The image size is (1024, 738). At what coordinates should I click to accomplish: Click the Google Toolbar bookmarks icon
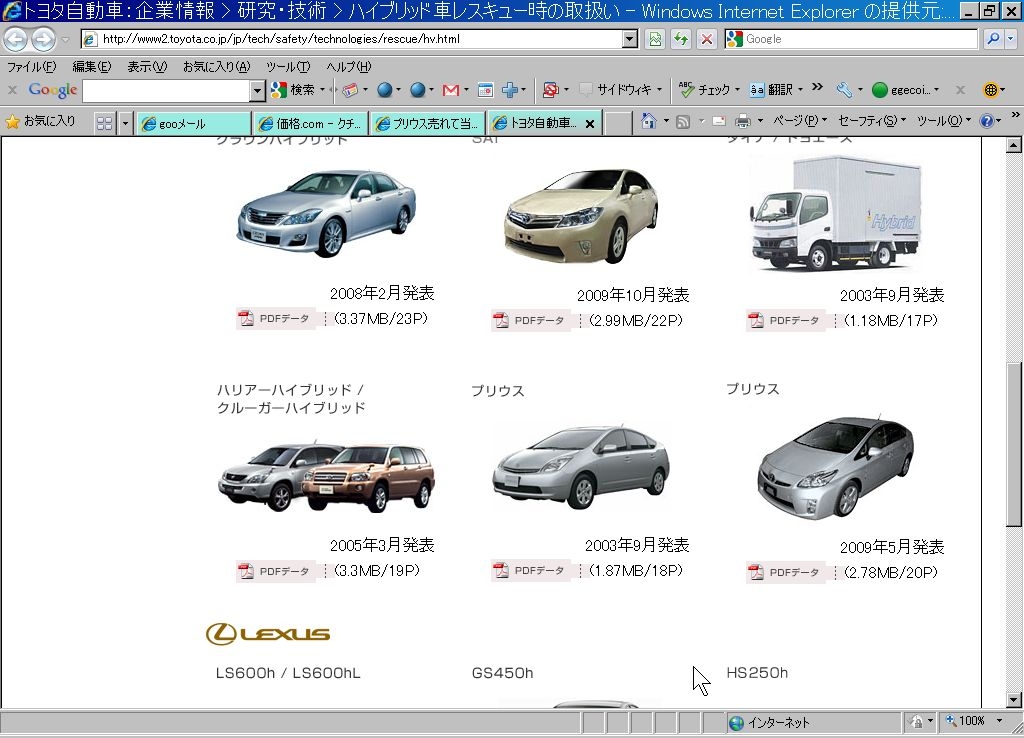(350, 90)
